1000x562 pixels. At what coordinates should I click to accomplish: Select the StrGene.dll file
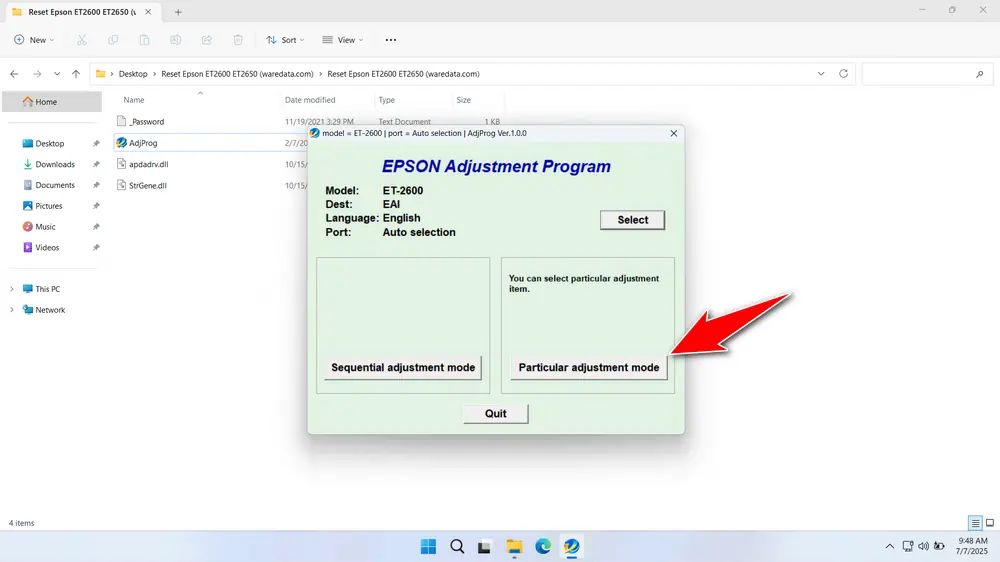click(x=147, y=186)
